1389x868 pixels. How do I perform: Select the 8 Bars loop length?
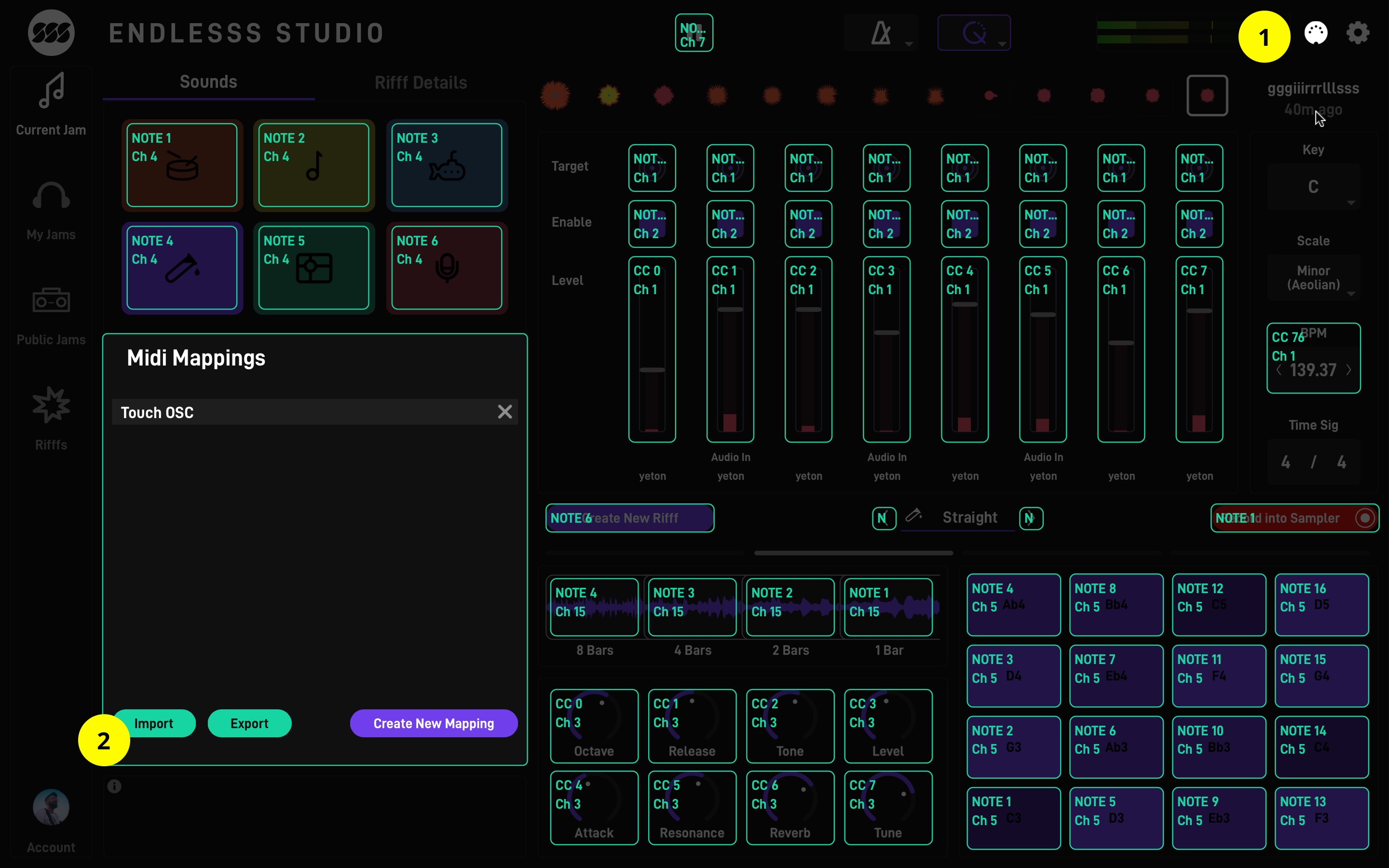(594, 607)
